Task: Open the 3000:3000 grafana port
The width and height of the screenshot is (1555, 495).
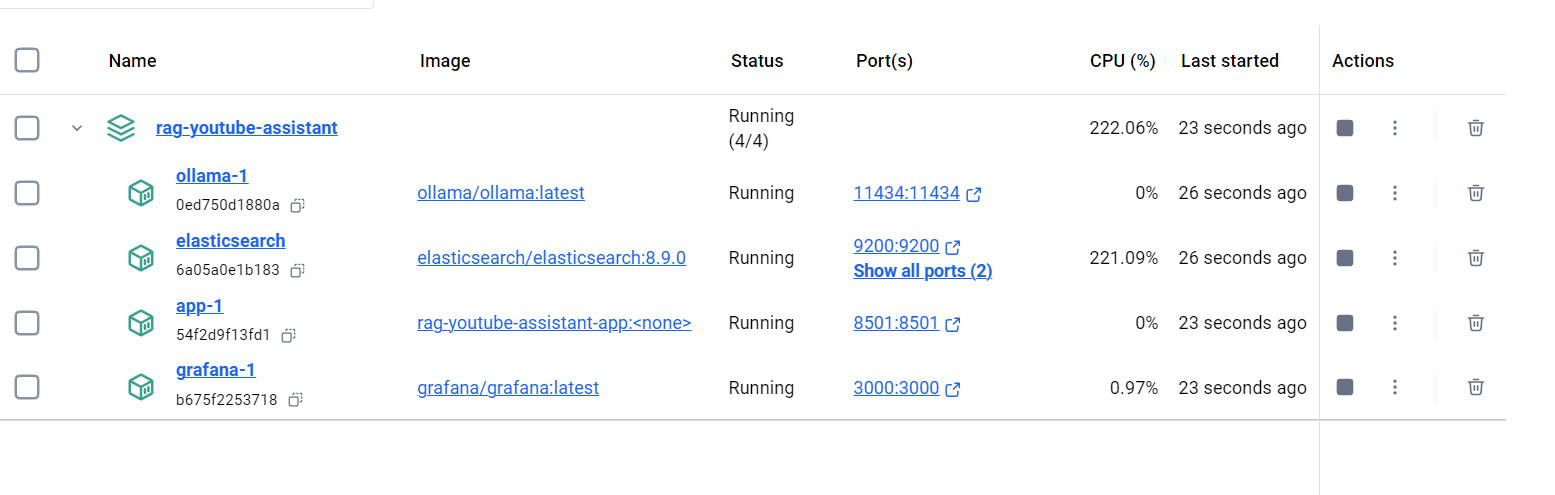Action: [x=896, y=388]
